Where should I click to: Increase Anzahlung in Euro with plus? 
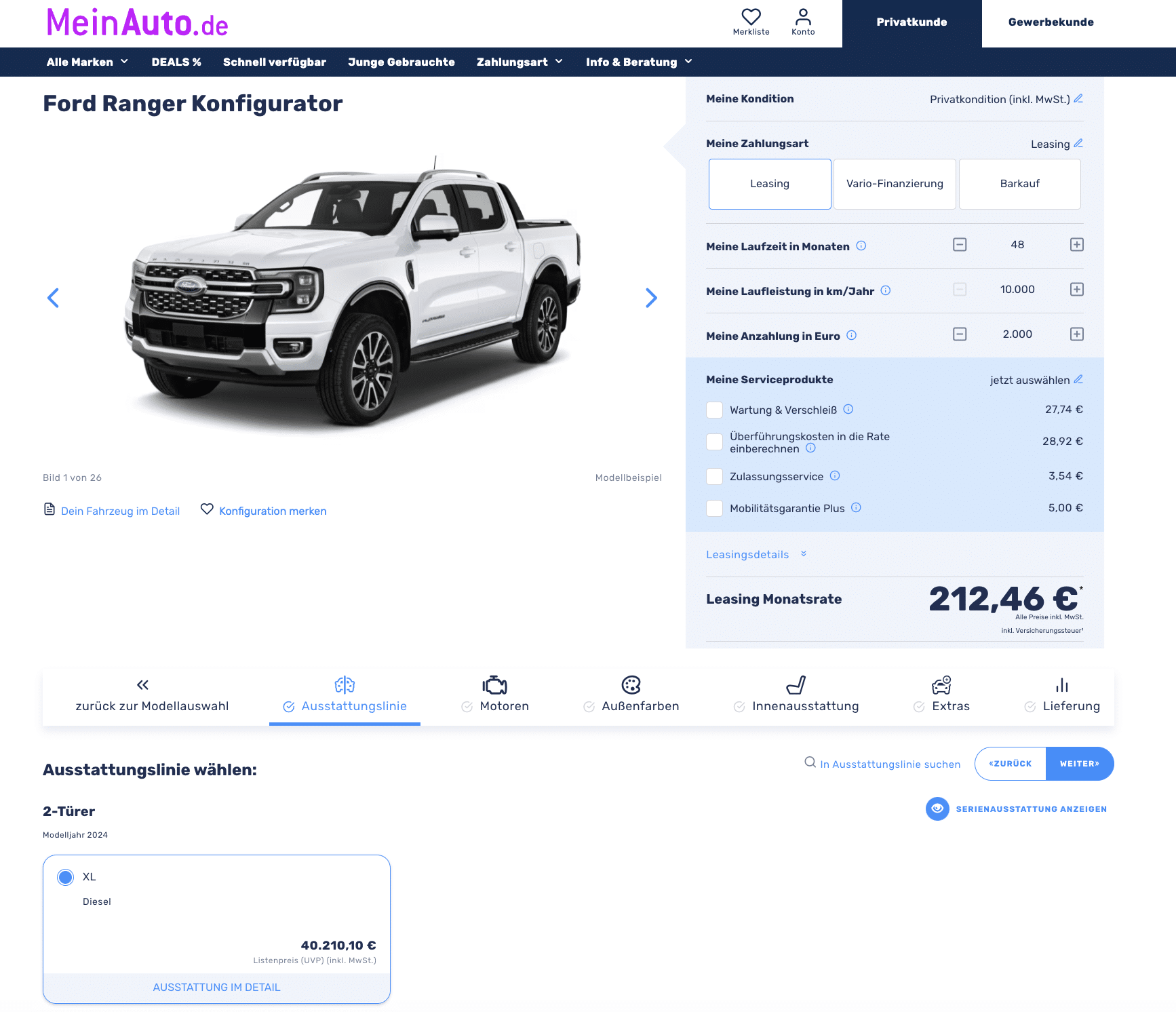tap(1077, 334)
